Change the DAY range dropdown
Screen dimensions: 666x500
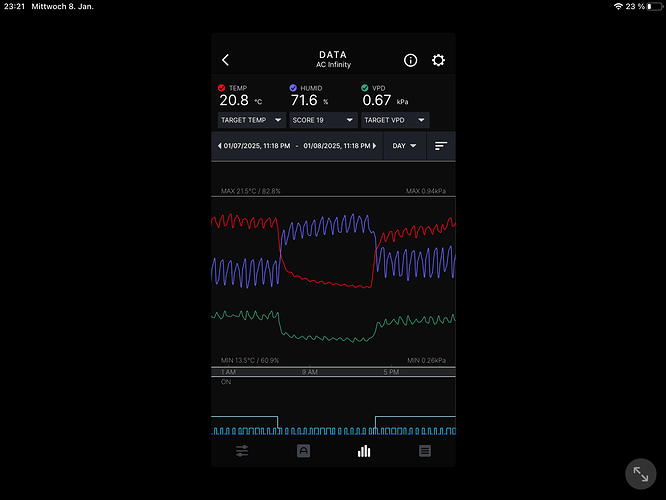(405, 146)
